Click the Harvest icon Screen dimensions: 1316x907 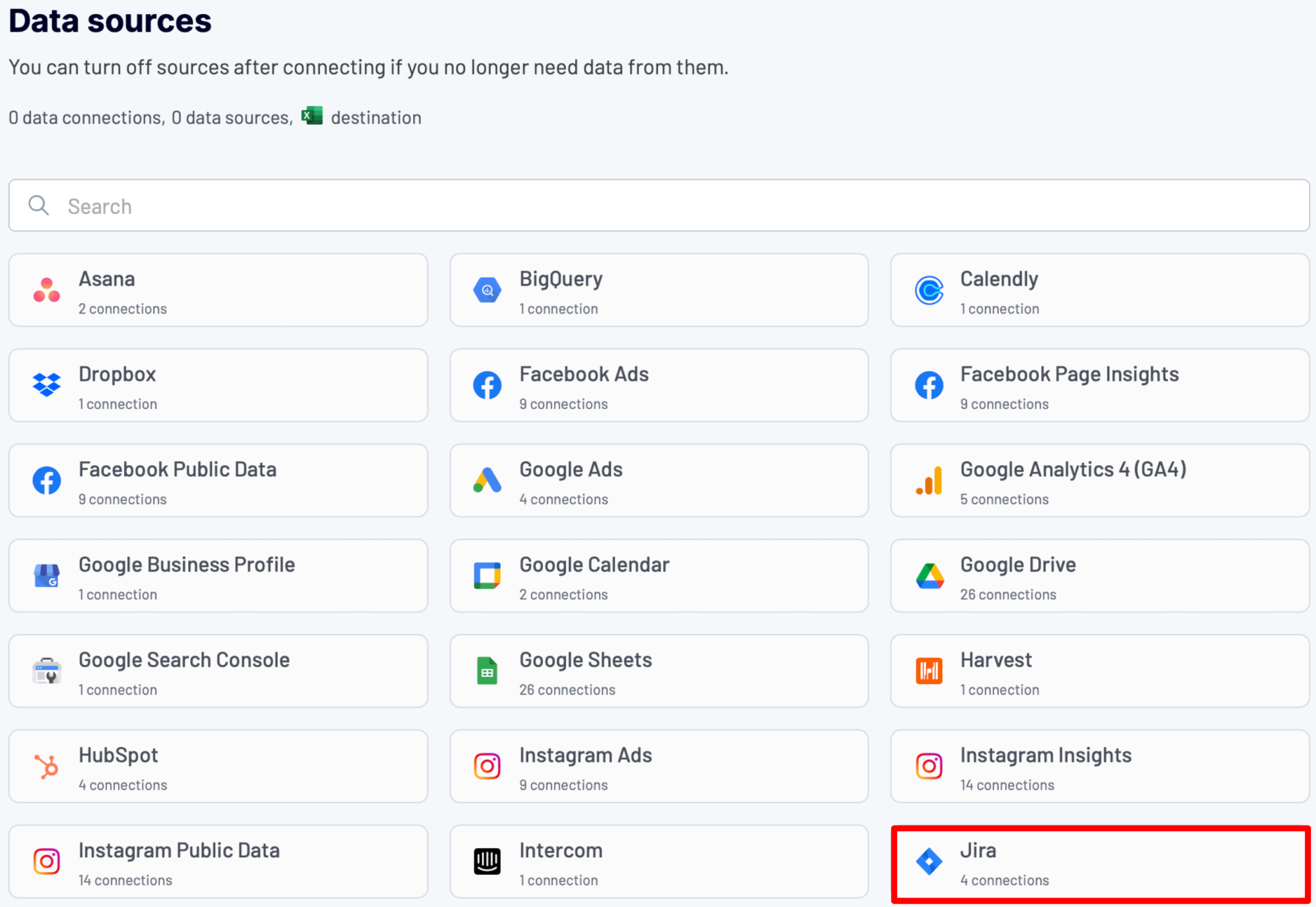(x=928, y=671)
